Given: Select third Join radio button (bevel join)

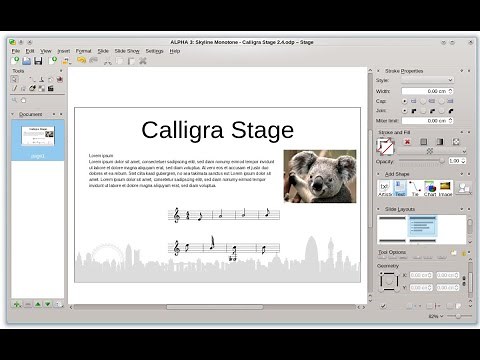Looking at the screenshot, I should point(442,111).
